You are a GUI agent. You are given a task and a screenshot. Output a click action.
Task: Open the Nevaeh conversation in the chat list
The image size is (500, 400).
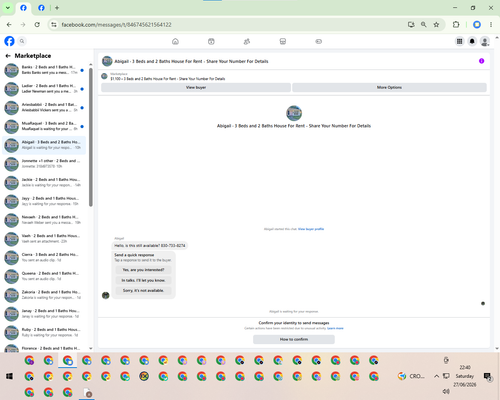44,220
